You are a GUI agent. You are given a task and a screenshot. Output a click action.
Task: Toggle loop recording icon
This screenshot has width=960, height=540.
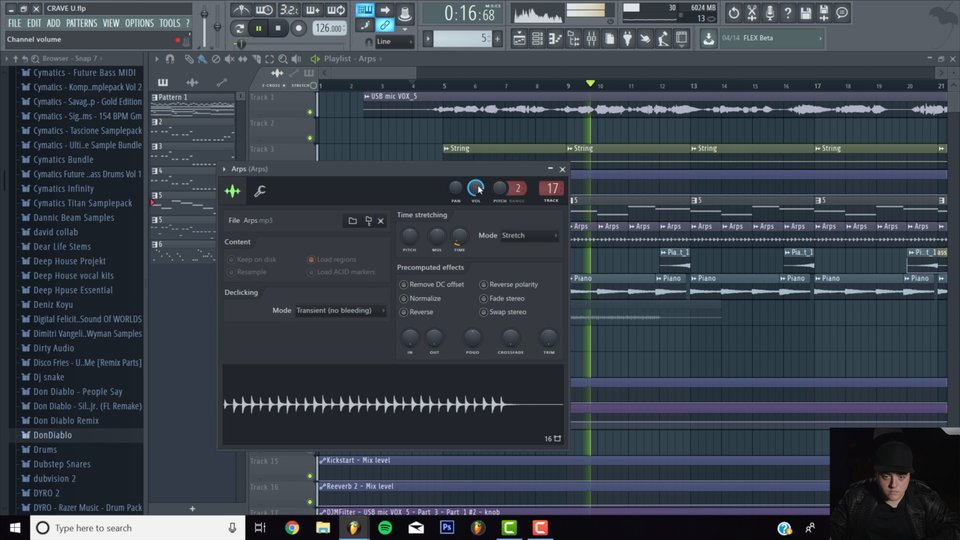point(336,10)
